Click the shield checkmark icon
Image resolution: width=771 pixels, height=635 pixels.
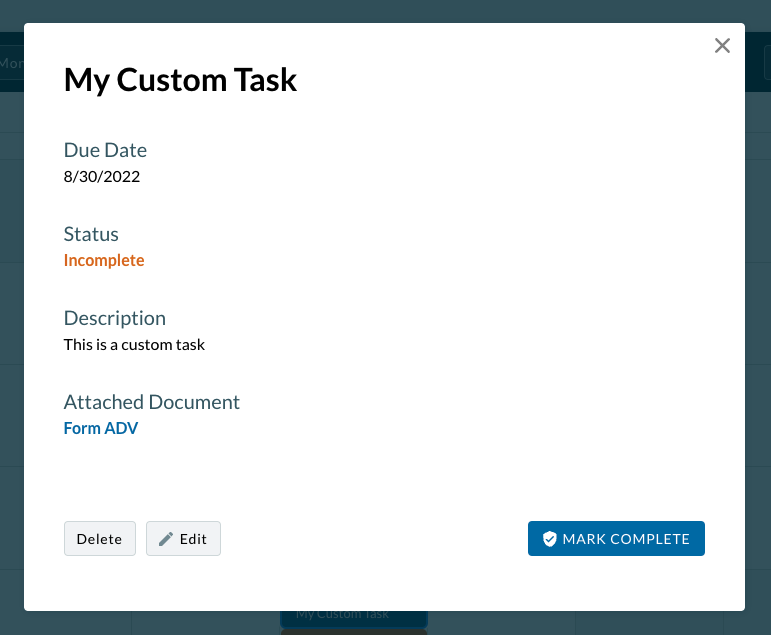coord(549,539)
